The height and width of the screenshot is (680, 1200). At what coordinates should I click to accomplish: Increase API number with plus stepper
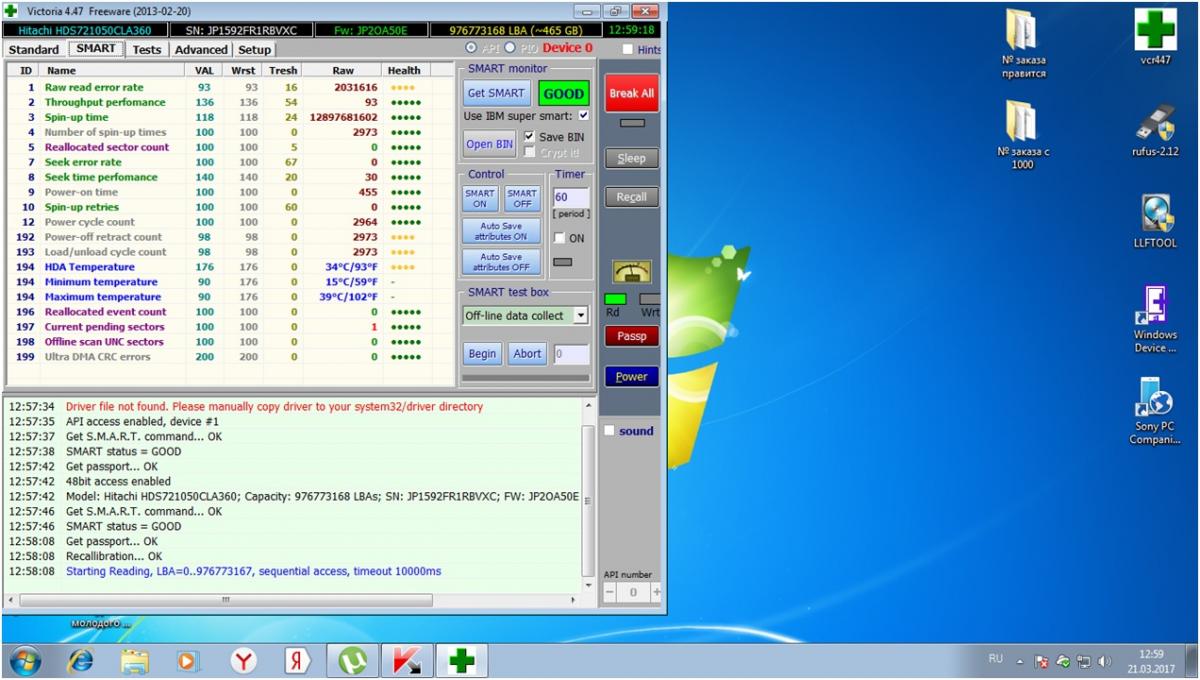[656, 593]
